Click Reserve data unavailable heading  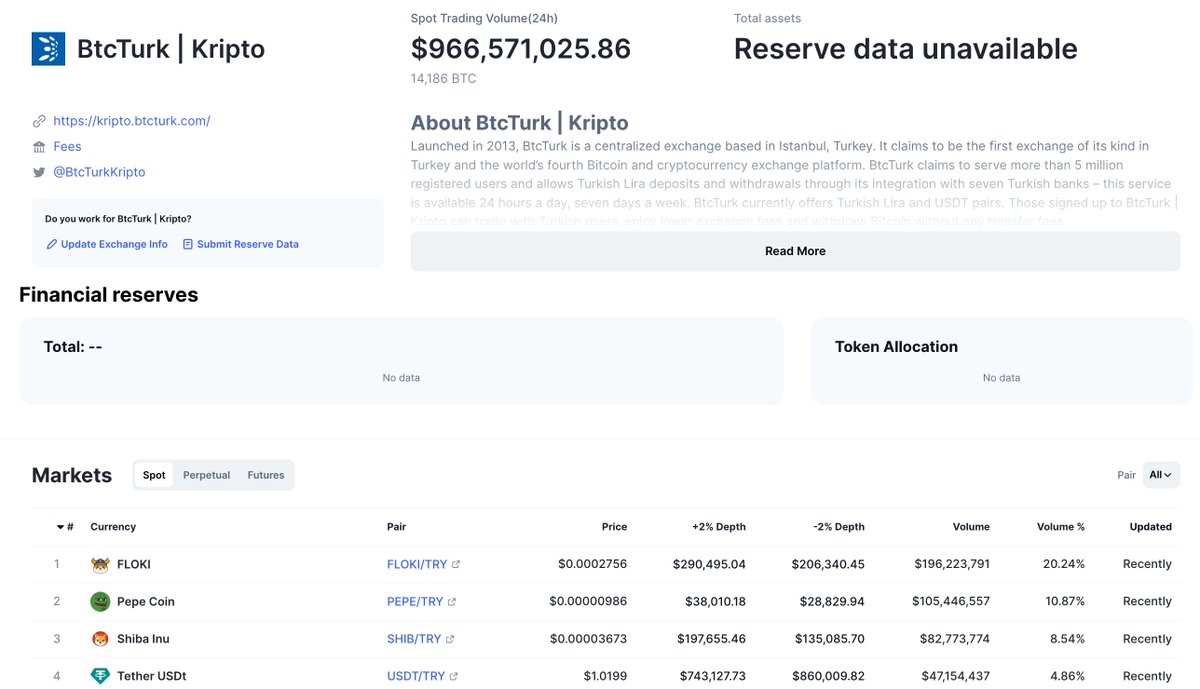tap(906, 49)
